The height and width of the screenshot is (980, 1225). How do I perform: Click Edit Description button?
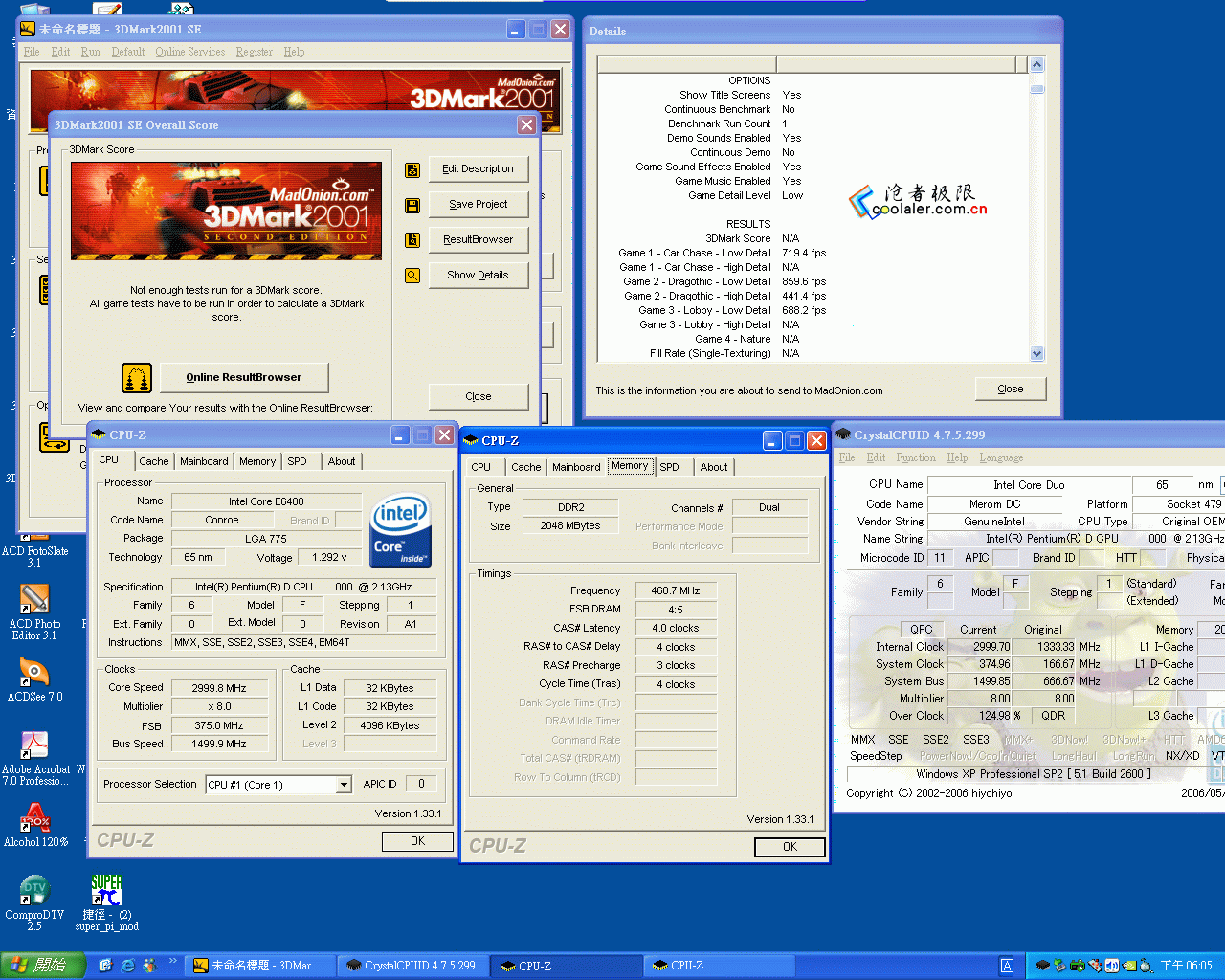[479, 169]
